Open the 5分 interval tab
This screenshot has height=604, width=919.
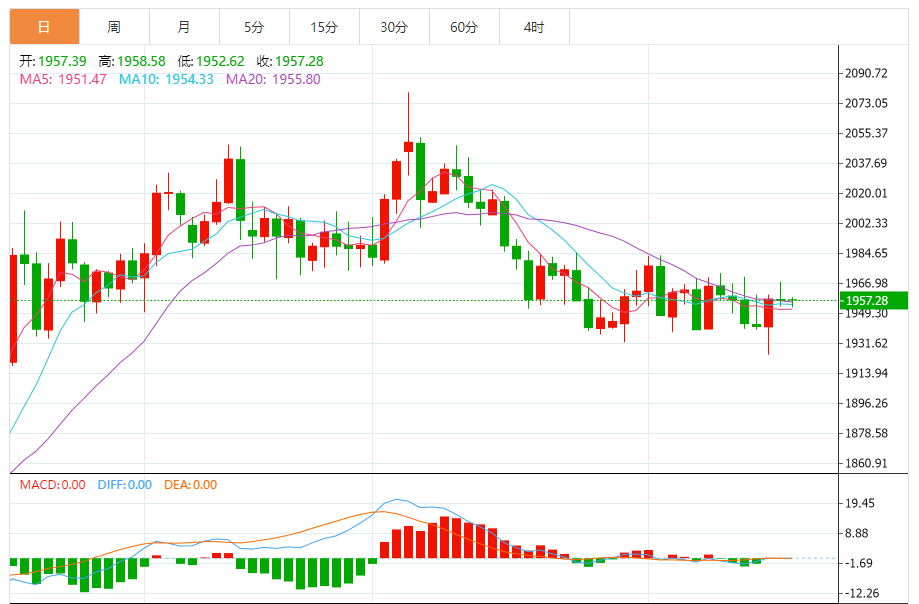point(254,27)
